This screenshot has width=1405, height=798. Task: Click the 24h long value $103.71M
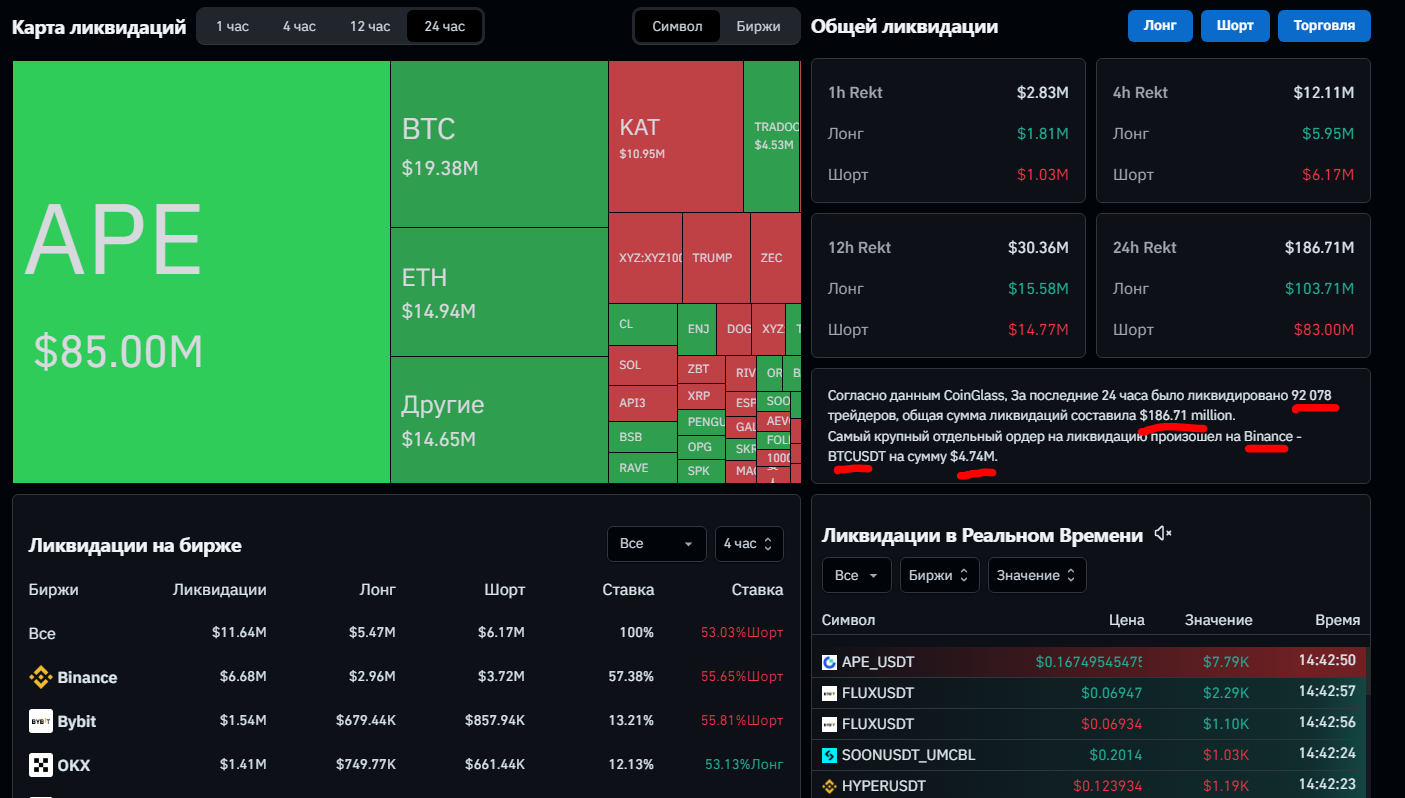(1320, 288)
